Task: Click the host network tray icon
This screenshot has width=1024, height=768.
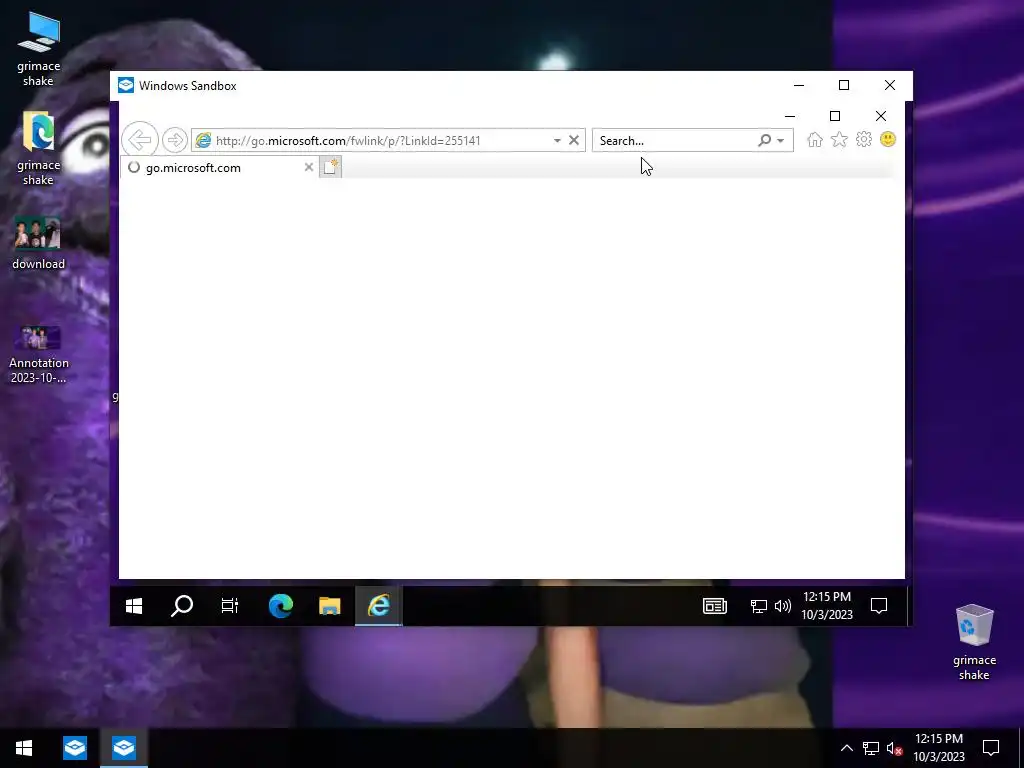Action: pyautogui.click(x=871, y=748)
